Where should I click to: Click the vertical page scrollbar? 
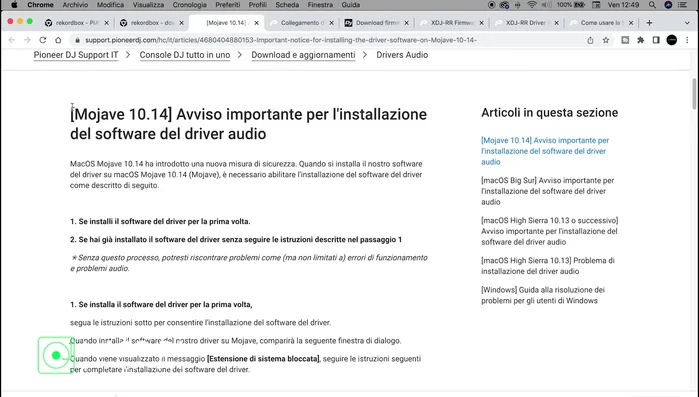coord(694,93)
